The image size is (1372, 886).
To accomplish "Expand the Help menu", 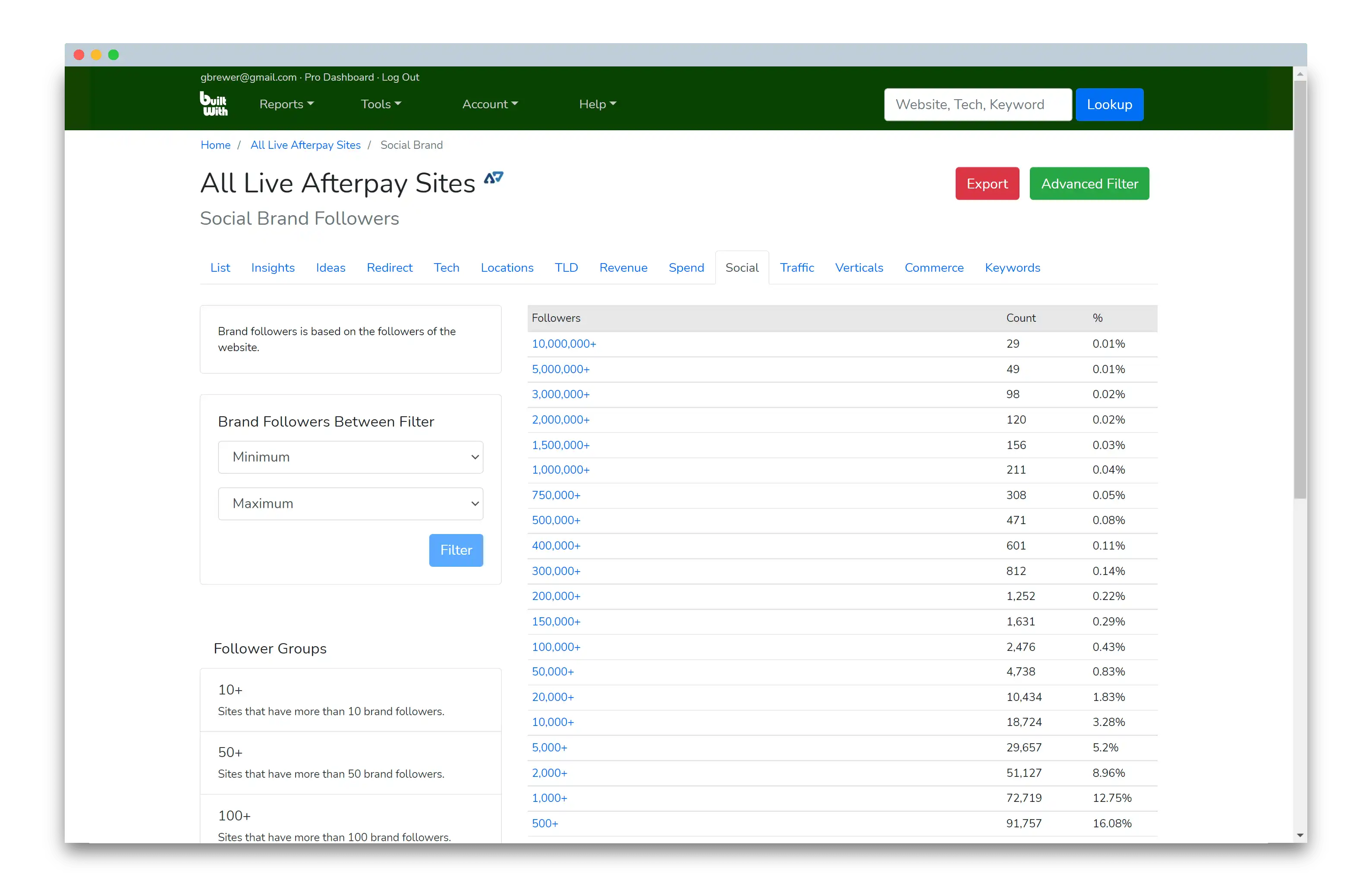I will (597, 104).
